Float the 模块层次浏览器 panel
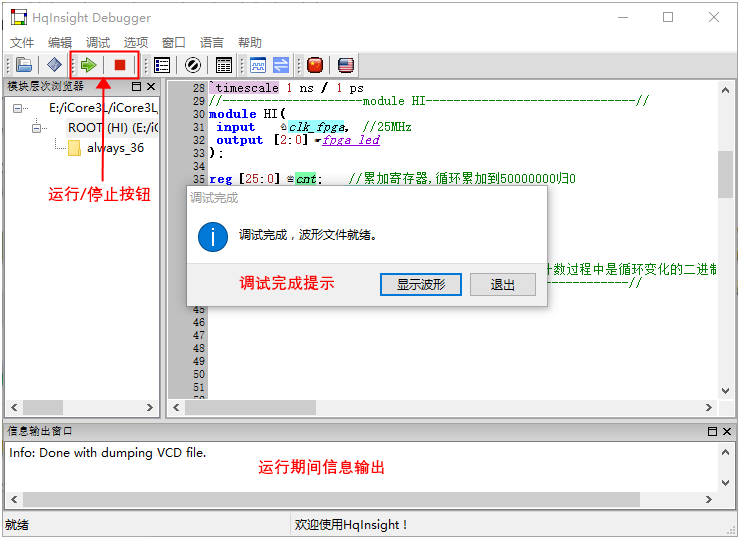 (x=136, y=87)
